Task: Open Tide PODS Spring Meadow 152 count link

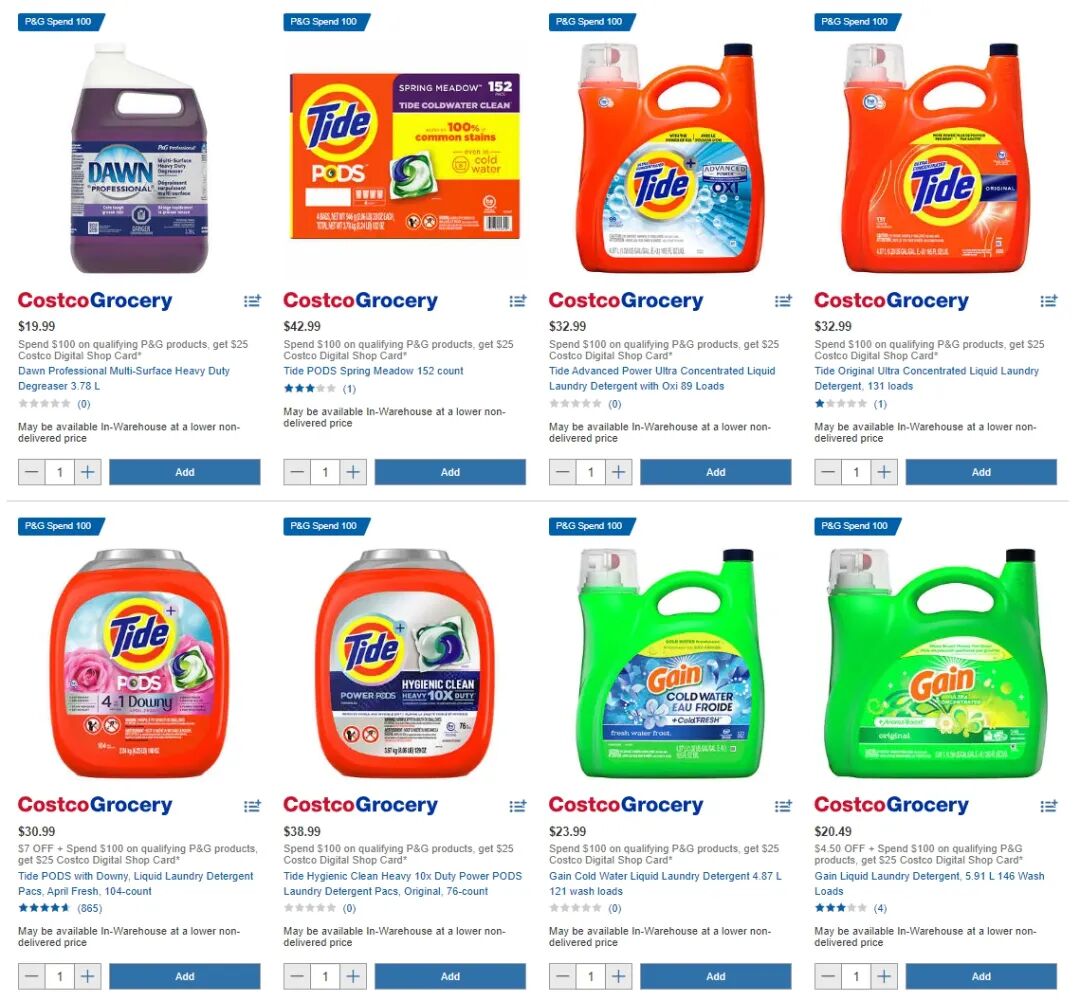Action: point(373,371)
